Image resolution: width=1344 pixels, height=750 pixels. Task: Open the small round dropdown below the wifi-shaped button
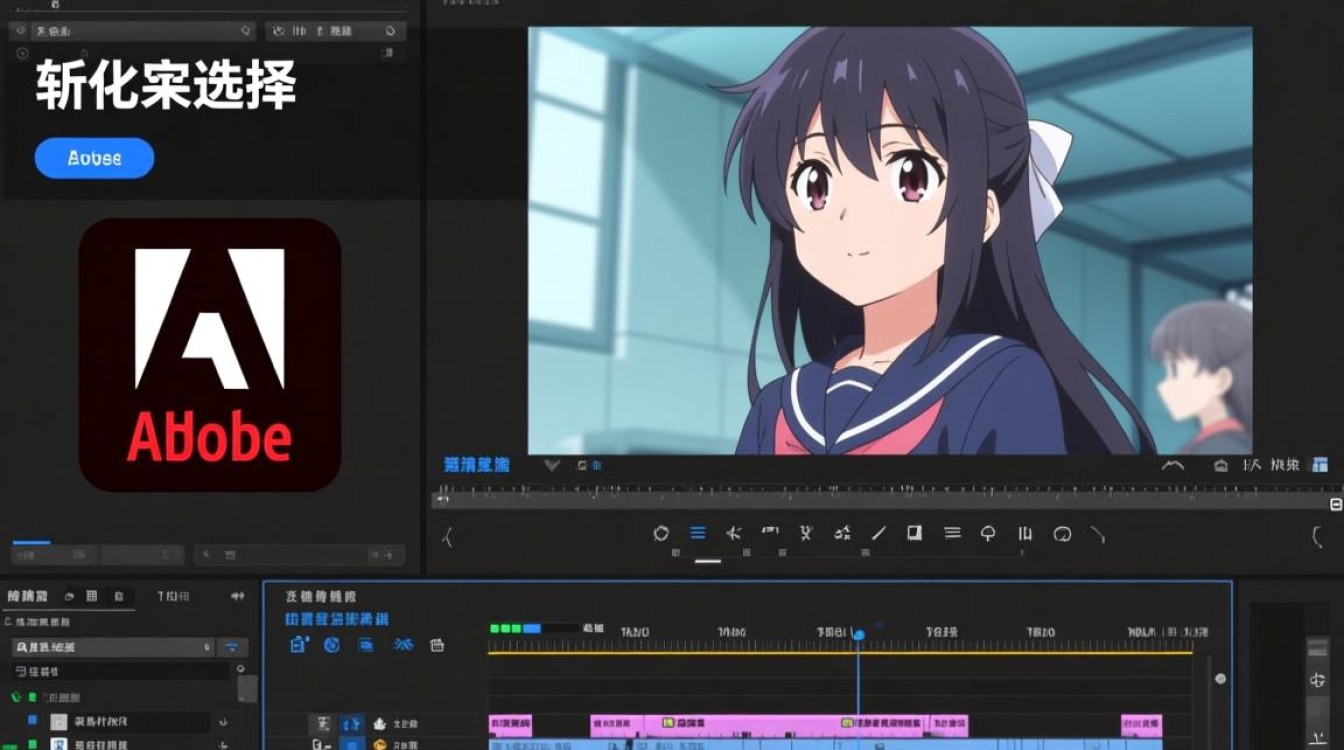click(x=240, y=669)
